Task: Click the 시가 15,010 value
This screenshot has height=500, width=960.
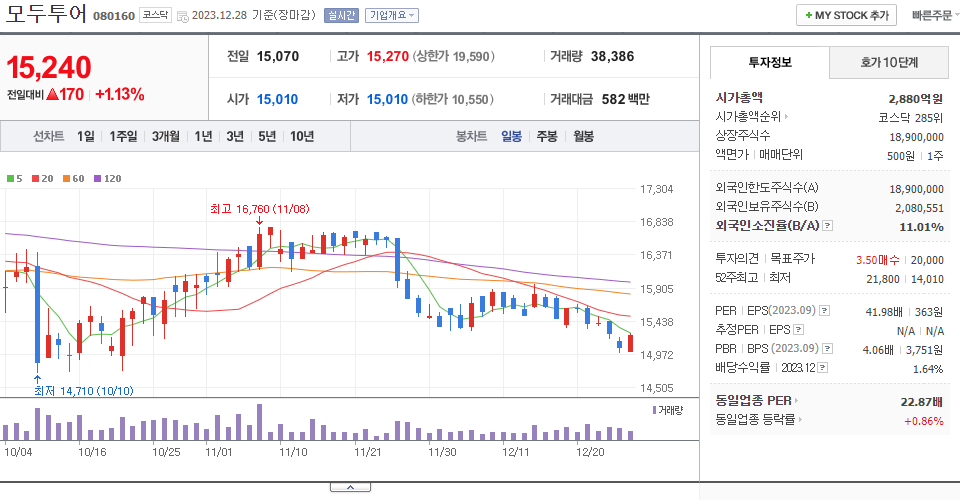Action: (x=277, y=99)
